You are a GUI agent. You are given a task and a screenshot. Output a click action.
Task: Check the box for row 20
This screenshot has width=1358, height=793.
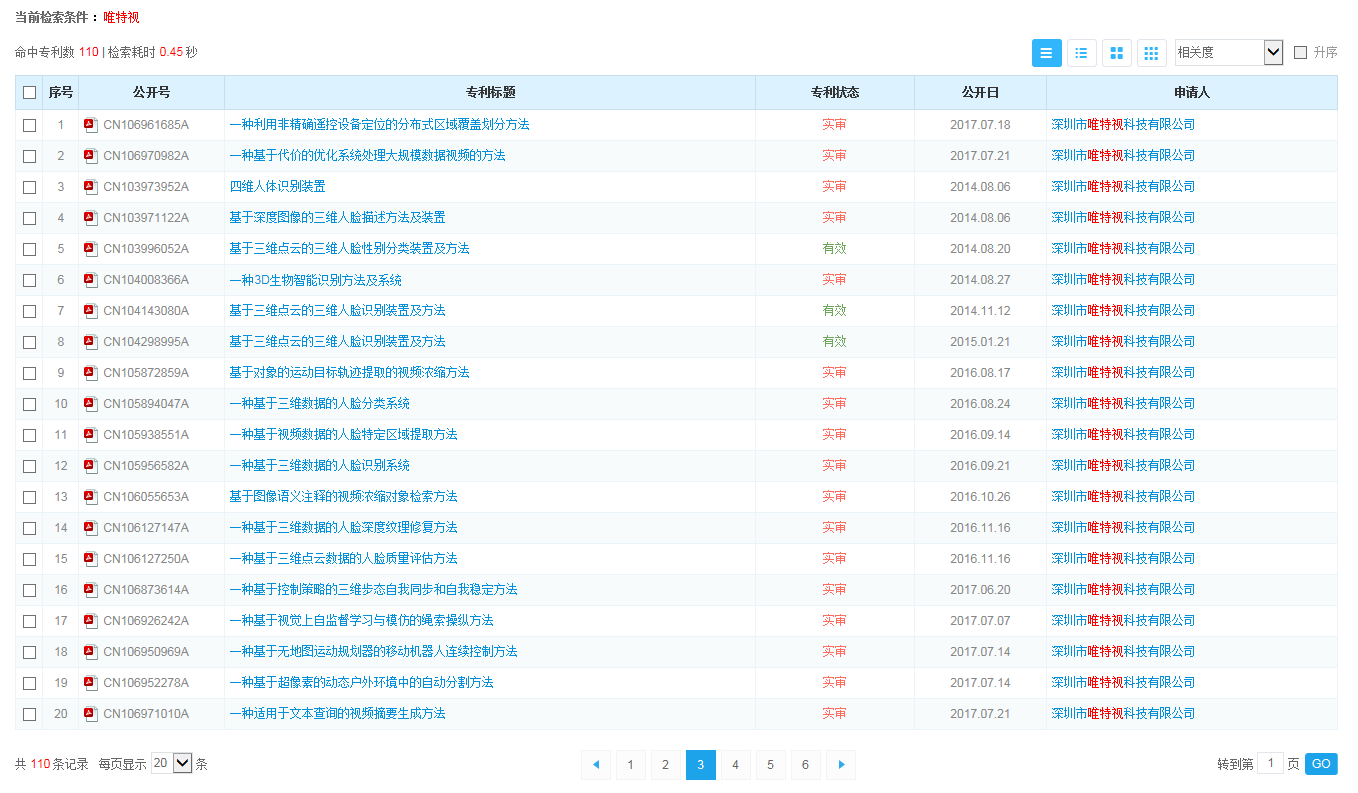tap(30, 714)
